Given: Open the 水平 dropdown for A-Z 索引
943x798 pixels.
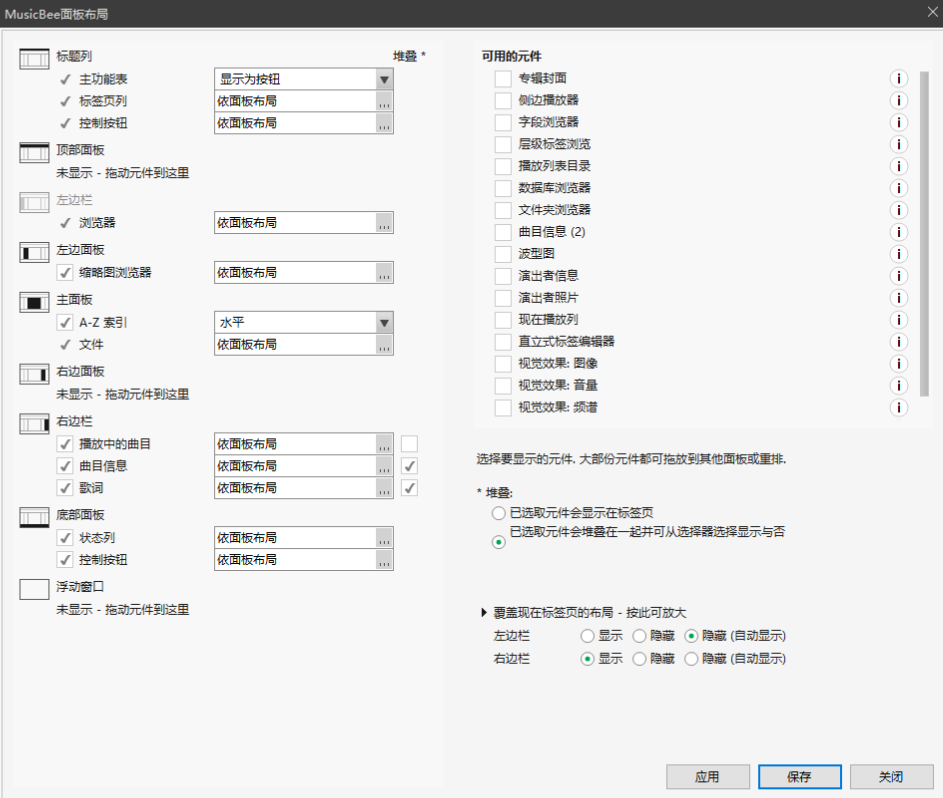Looking at the screenshot, I should pyautogui.click(x=384, y=323).
